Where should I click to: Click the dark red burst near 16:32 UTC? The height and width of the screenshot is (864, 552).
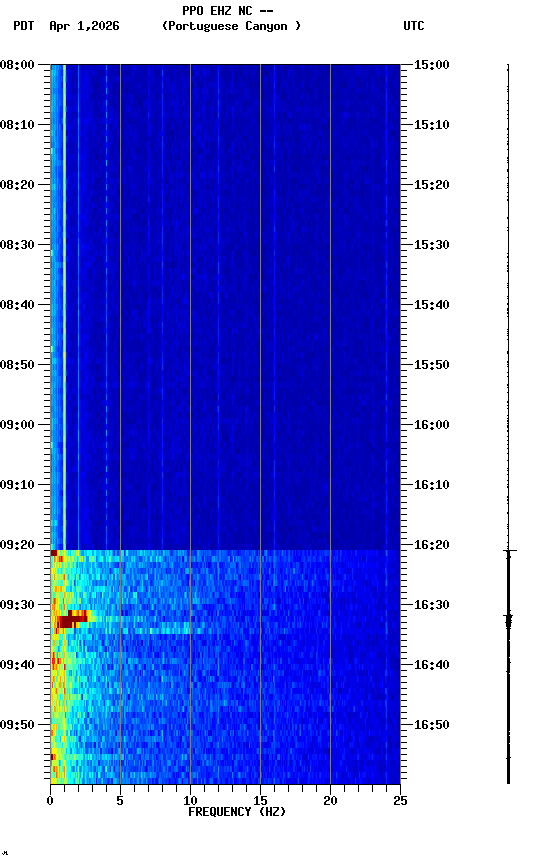point(72,621)
